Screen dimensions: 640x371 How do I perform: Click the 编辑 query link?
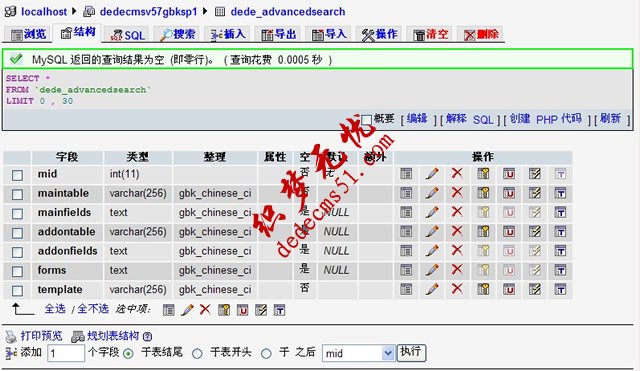point(417,119)
